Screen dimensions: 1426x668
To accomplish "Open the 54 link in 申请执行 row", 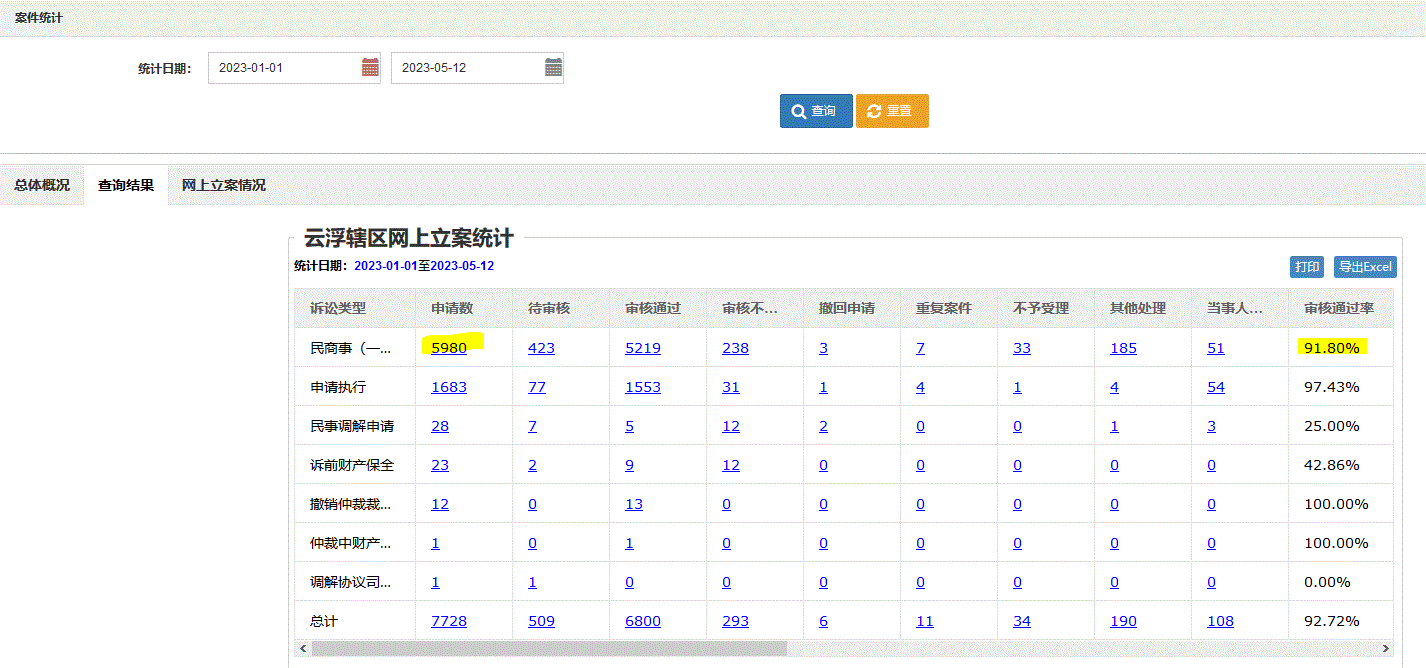I will point(1216,387).
